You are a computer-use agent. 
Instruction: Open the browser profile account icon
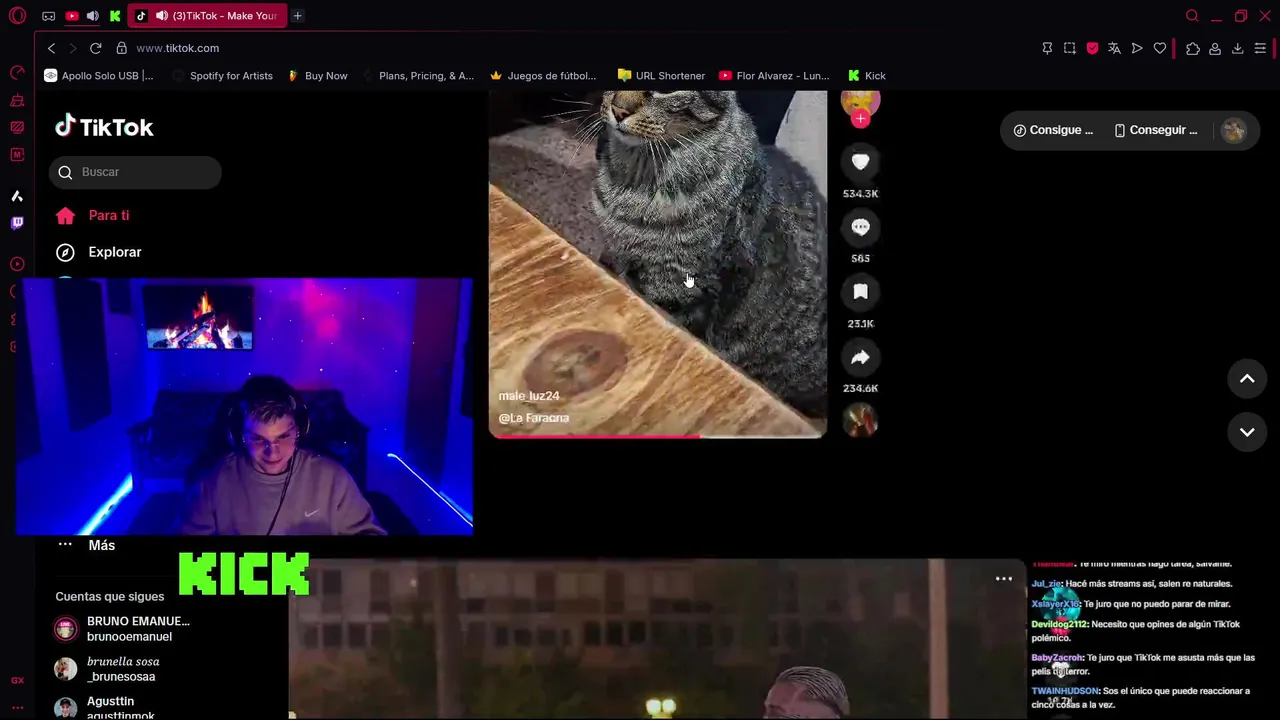point(1215,48)
